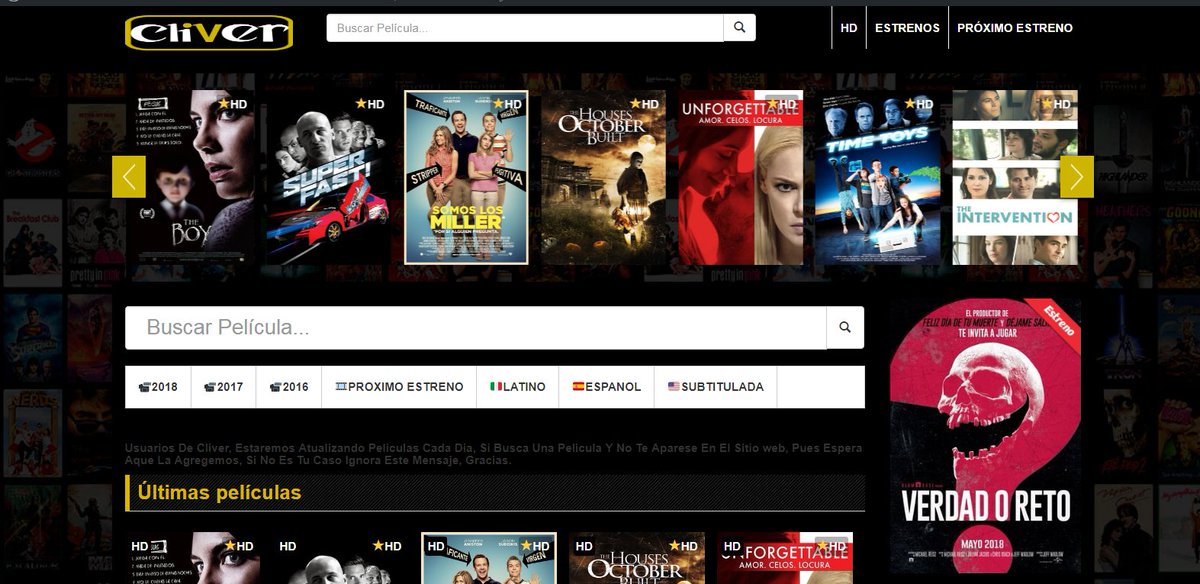Open Superfast poster in carousel
This screenshot has width=1200, height=584.
(329, 177)
